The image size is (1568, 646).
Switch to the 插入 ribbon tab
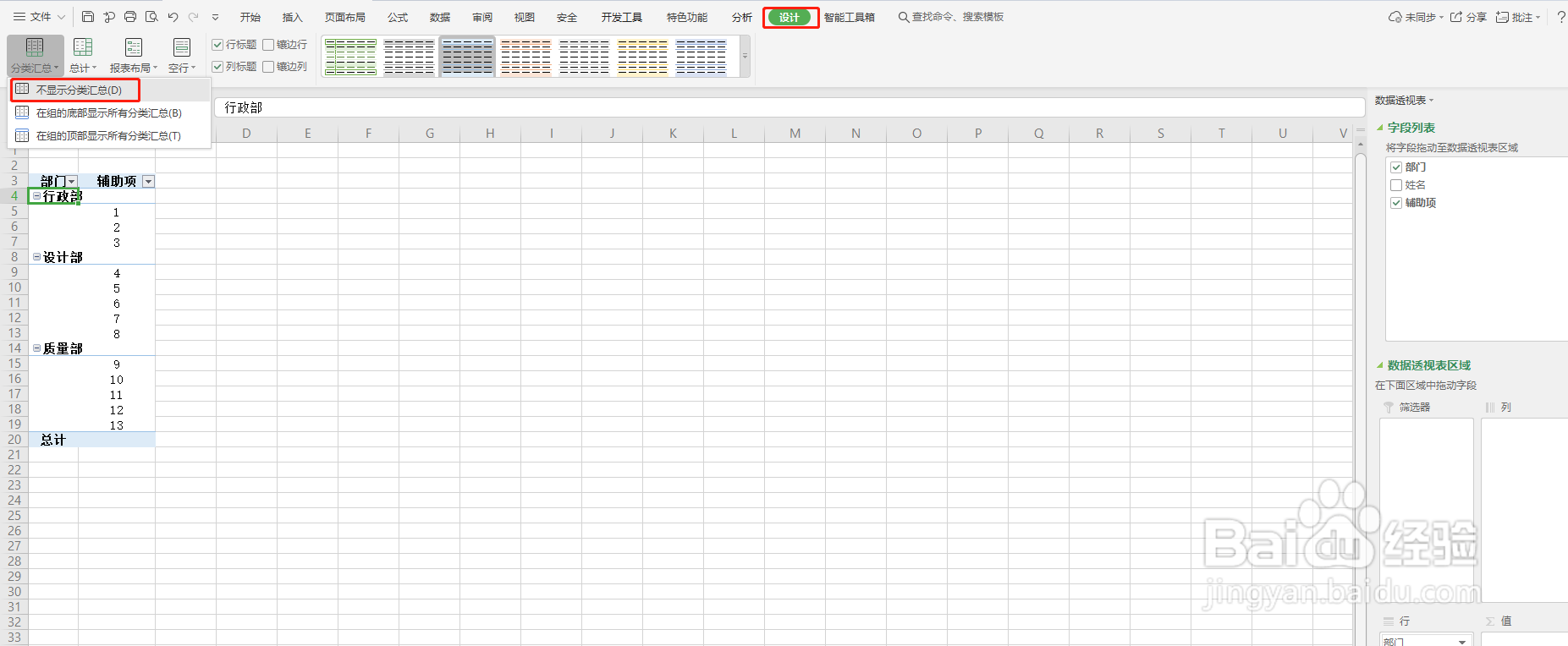[x=292, y=17]
